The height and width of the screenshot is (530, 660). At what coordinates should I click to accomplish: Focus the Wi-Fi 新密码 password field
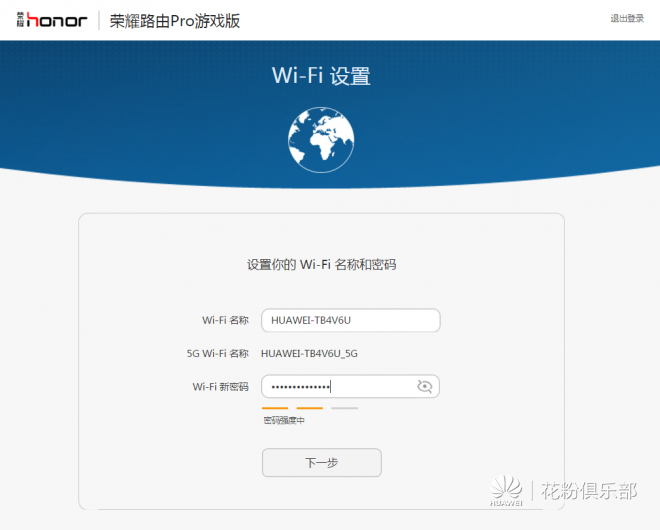click(351, 386)
